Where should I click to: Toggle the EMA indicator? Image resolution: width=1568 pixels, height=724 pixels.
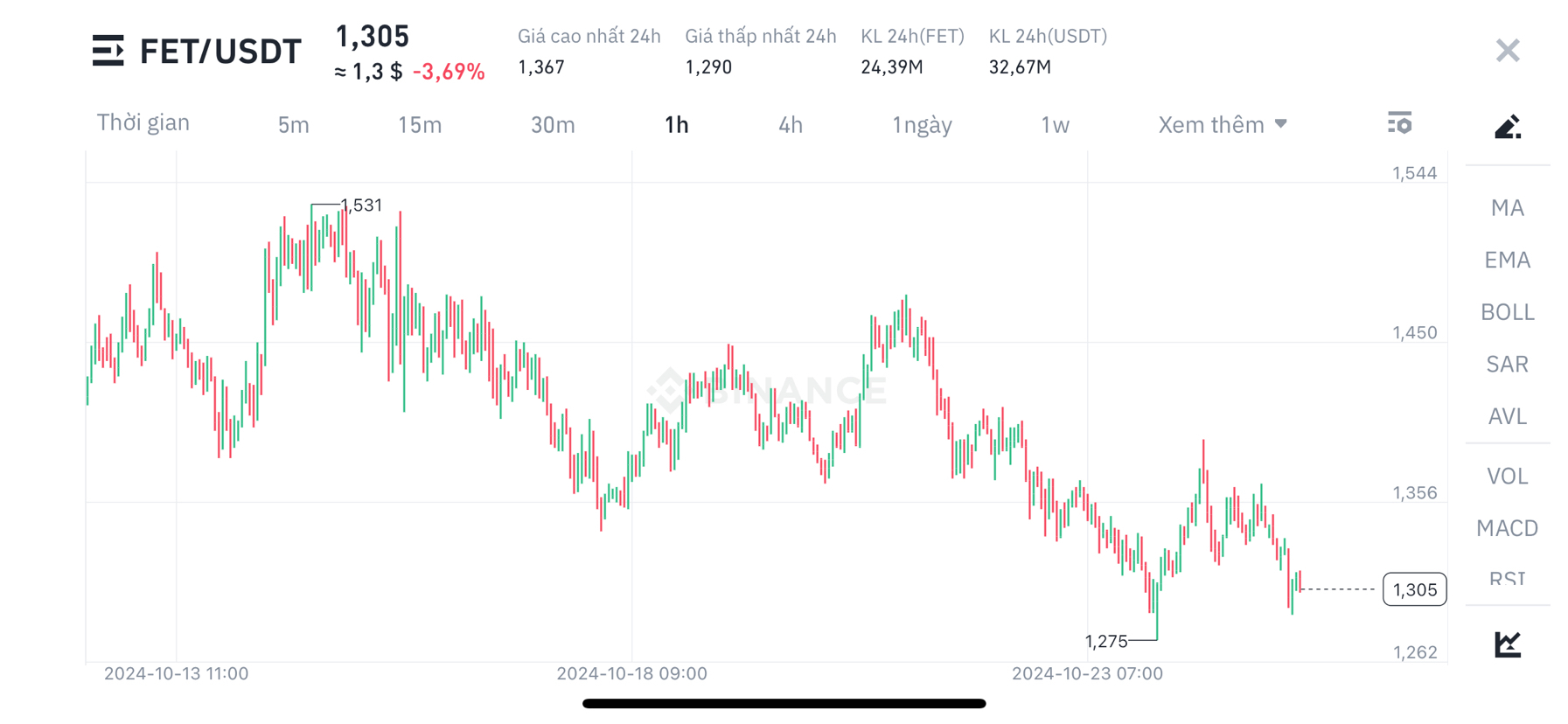tap(1507, 260)
